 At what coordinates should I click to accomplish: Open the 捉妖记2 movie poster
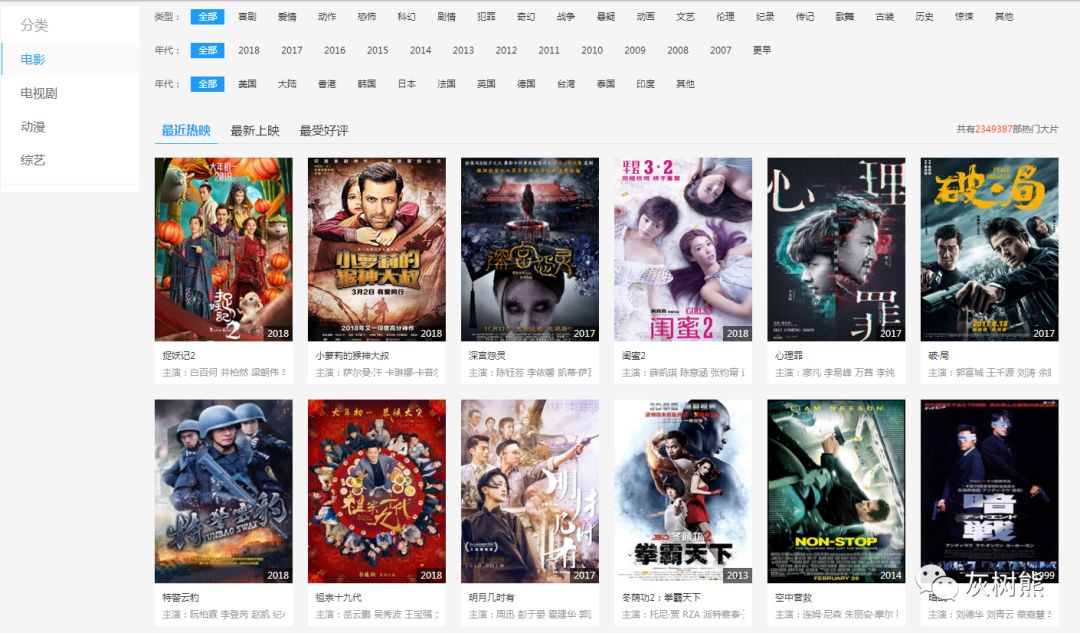click(x=224, y=249)
